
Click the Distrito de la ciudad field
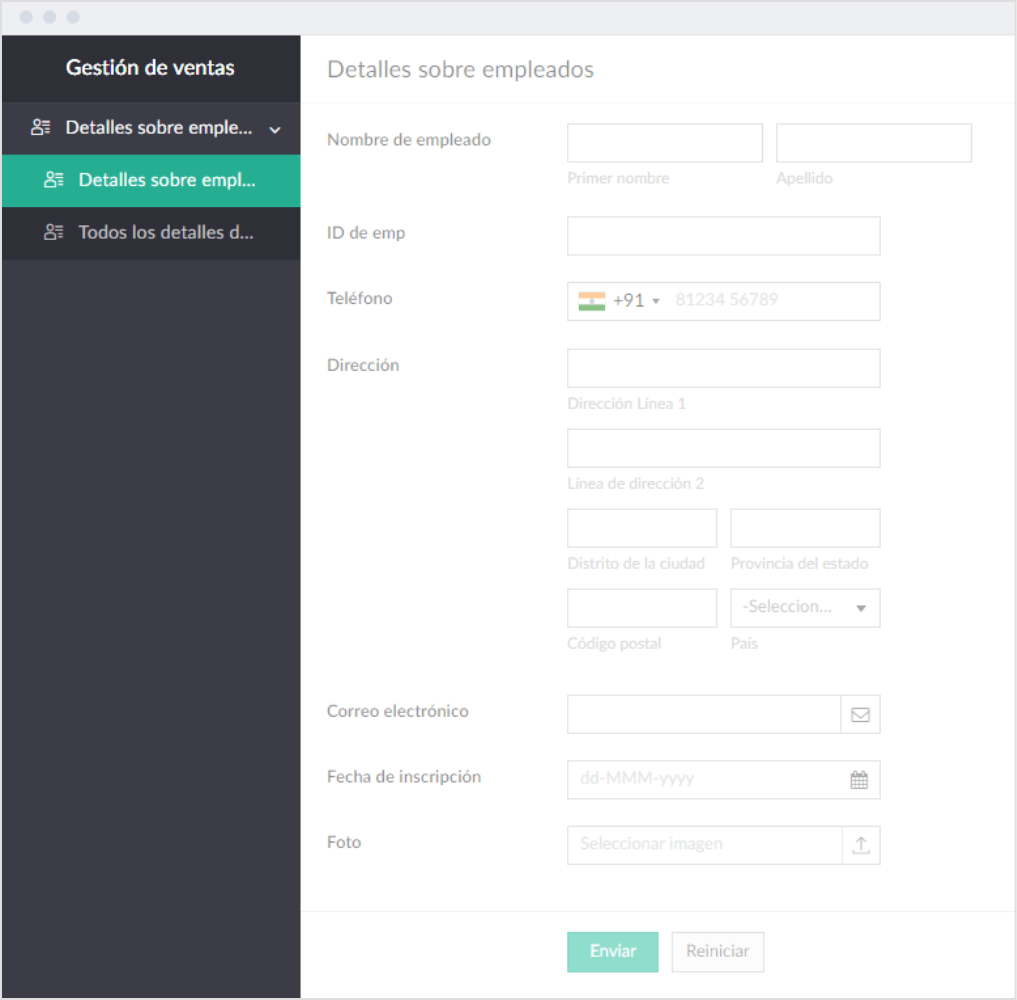coord(642,528)
